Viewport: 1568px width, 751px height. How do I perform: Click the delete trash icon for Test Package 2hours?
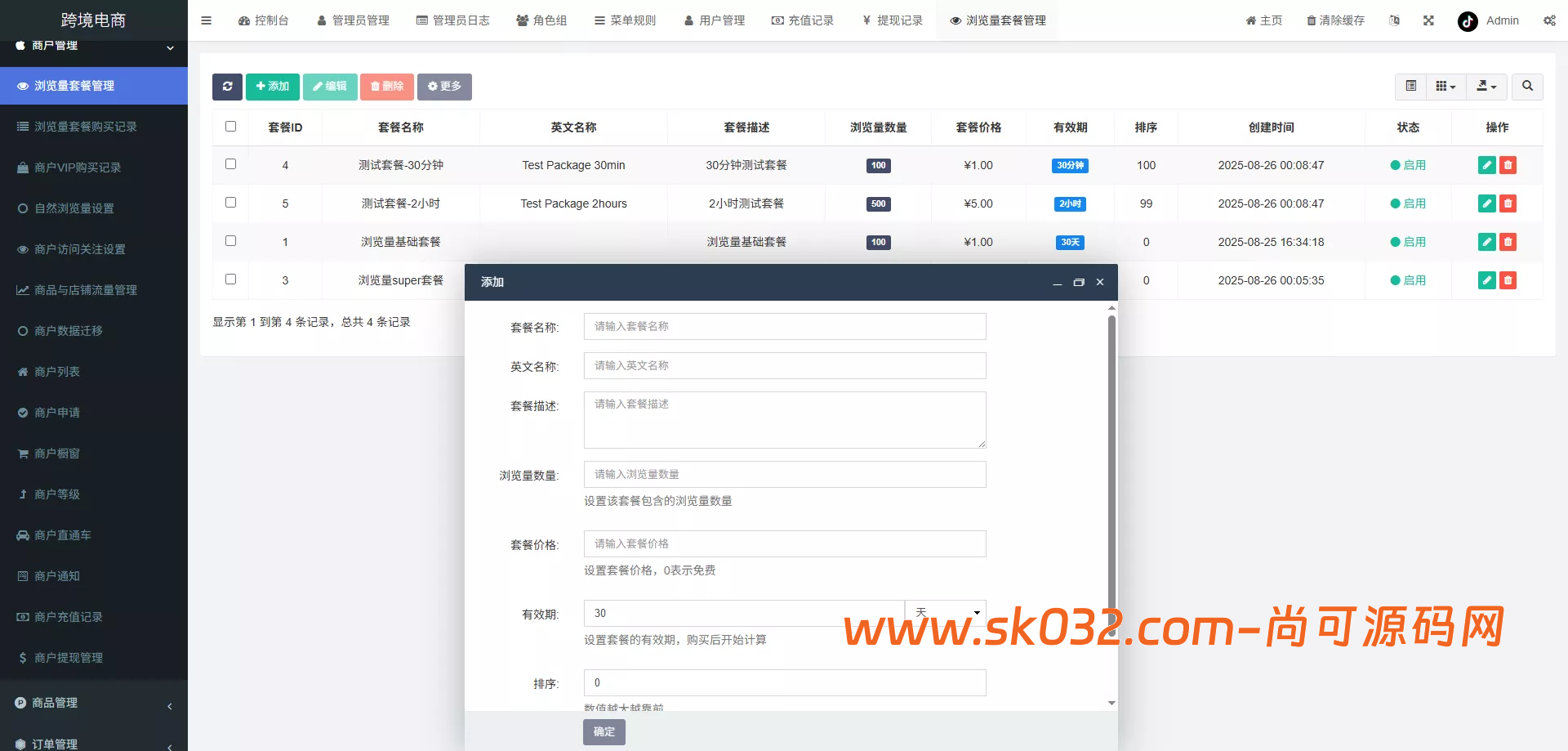[1508, 203]
